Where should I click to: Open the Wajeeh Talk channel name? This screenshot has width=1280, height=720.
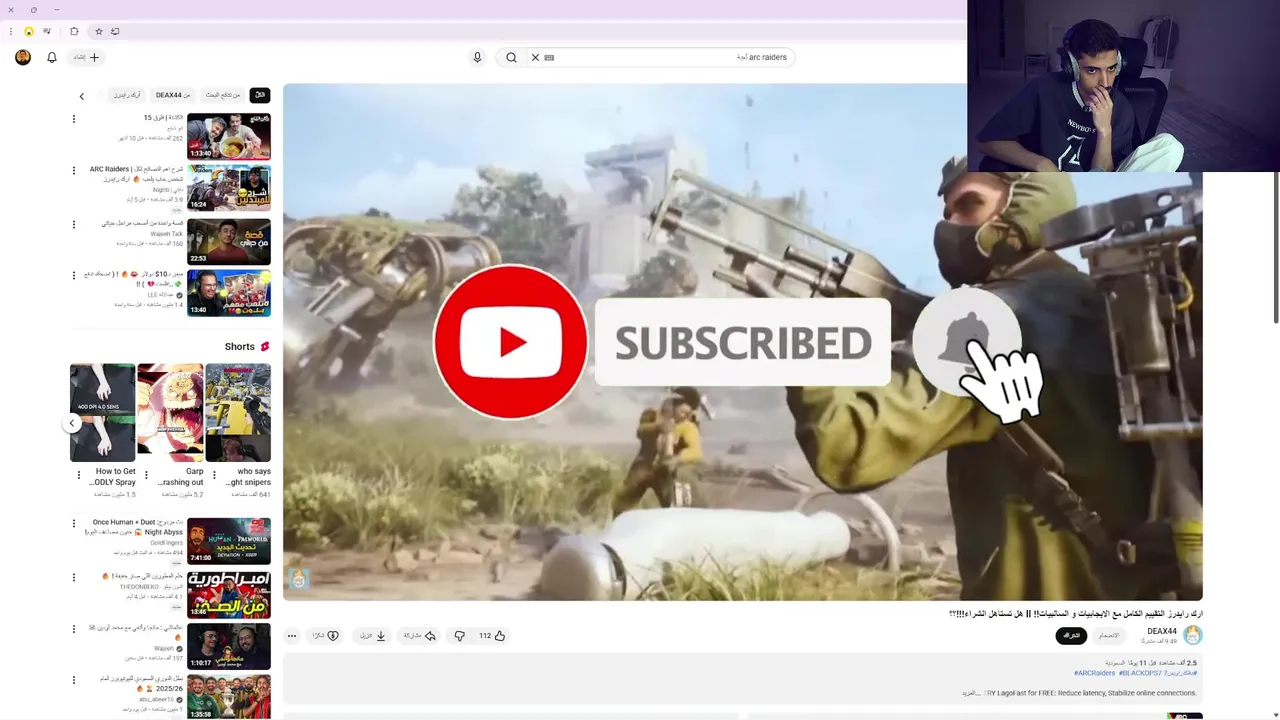[167, 234]
